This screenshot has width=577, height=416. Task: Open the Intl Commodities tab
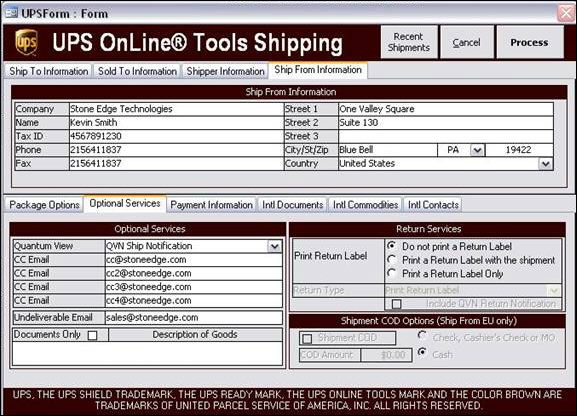365,205
